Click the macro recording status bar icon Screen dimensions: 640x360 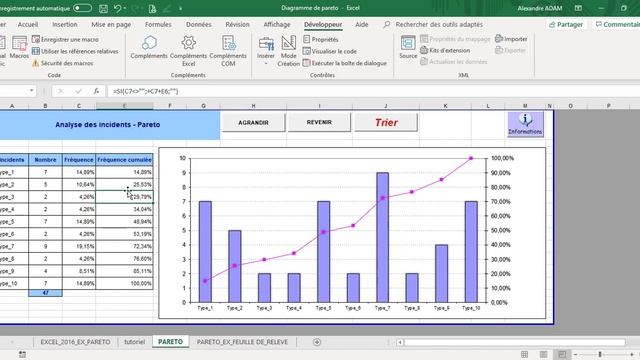[22, 355]
